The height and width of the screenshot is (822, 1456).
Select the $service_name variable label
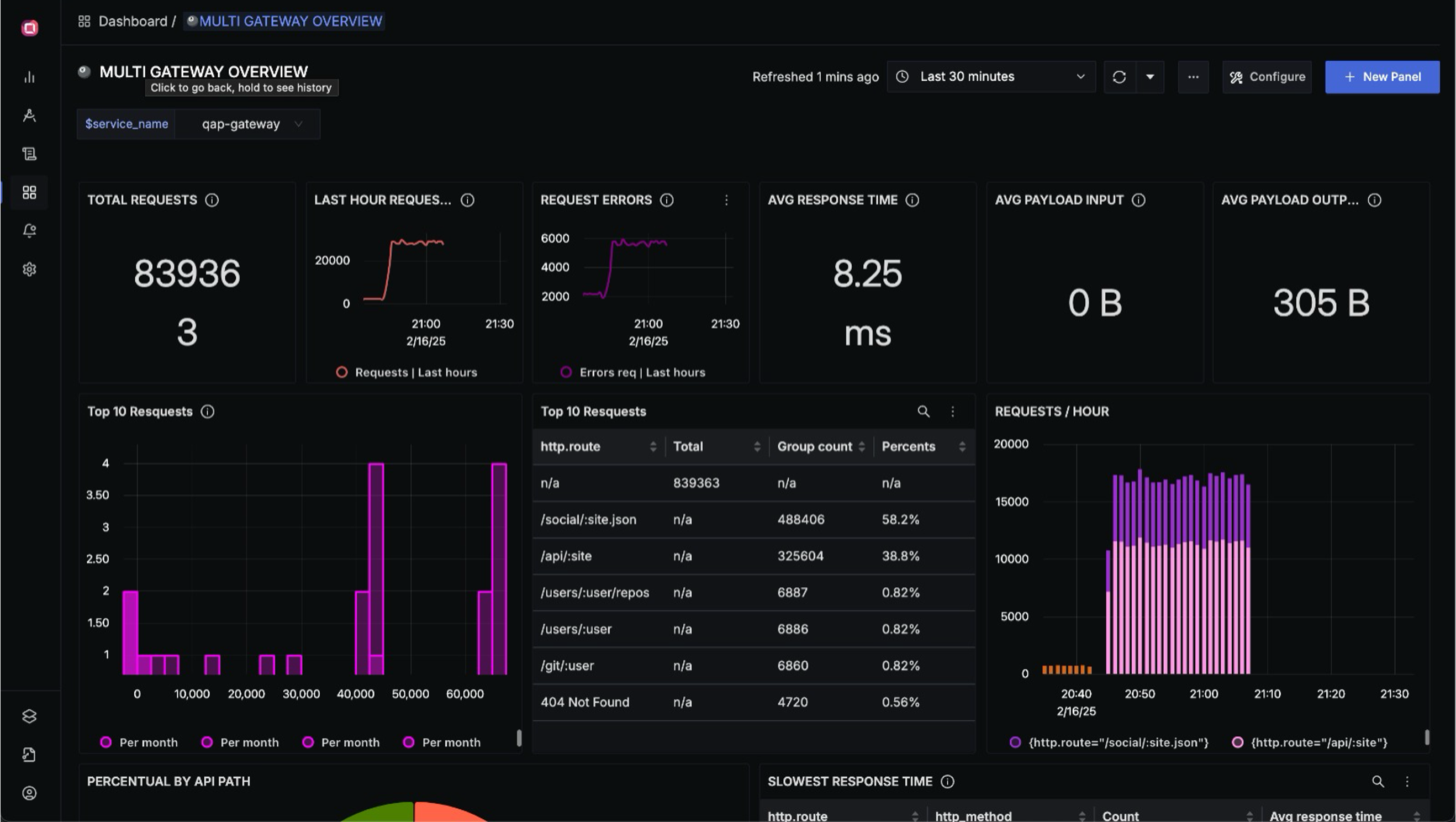click(x=126, y=123)
